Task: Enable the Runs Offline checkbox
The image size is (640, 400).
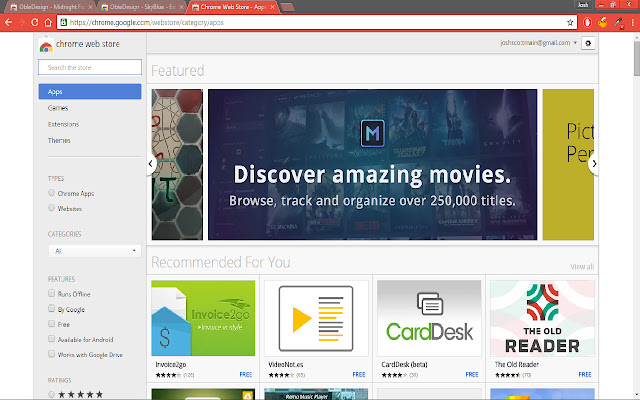Action: point(52,294)
